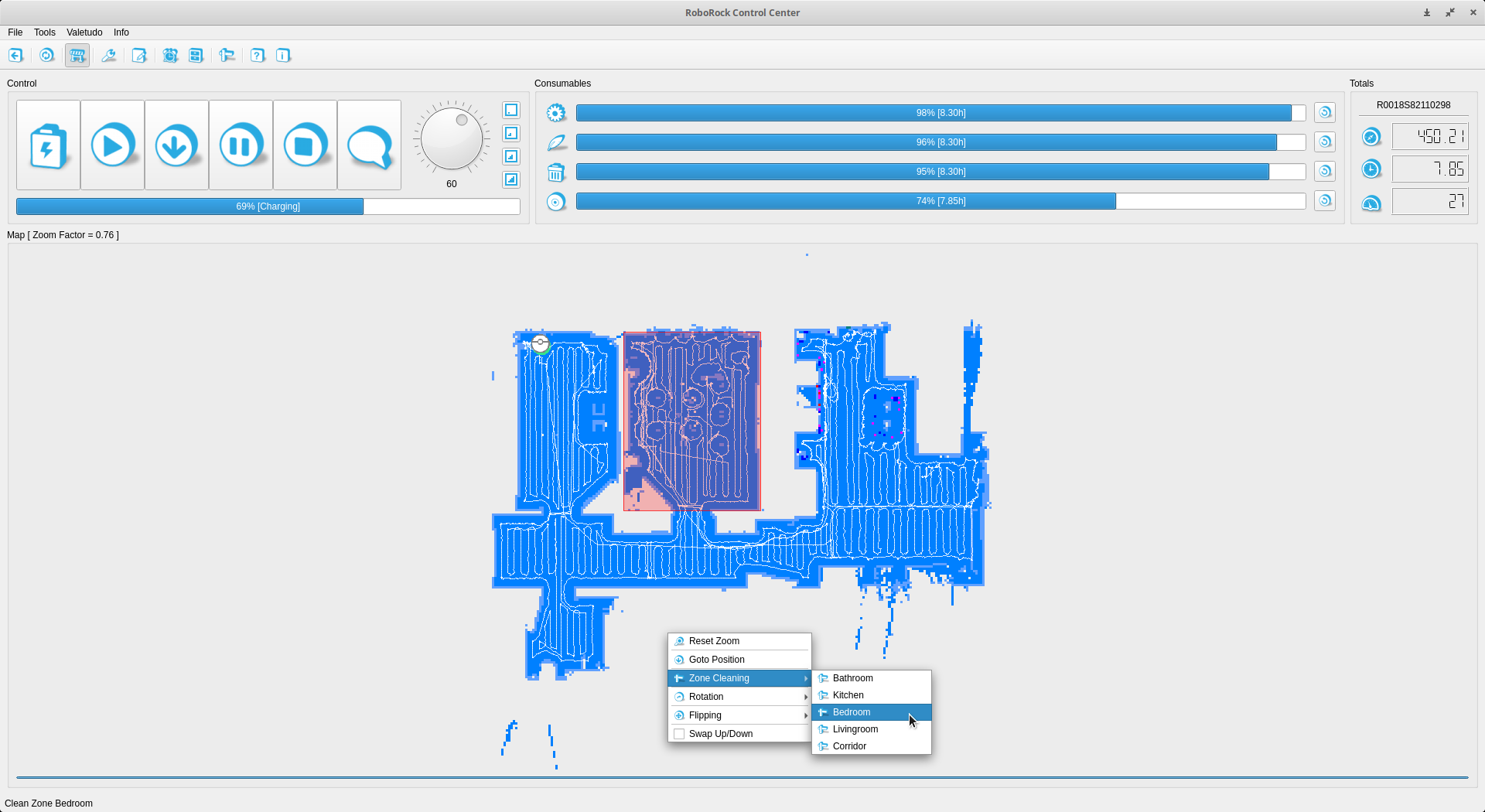Screen dimensions: 1485x812
Task: Select Livingroom zone cleaning
Action: point(872,729)
